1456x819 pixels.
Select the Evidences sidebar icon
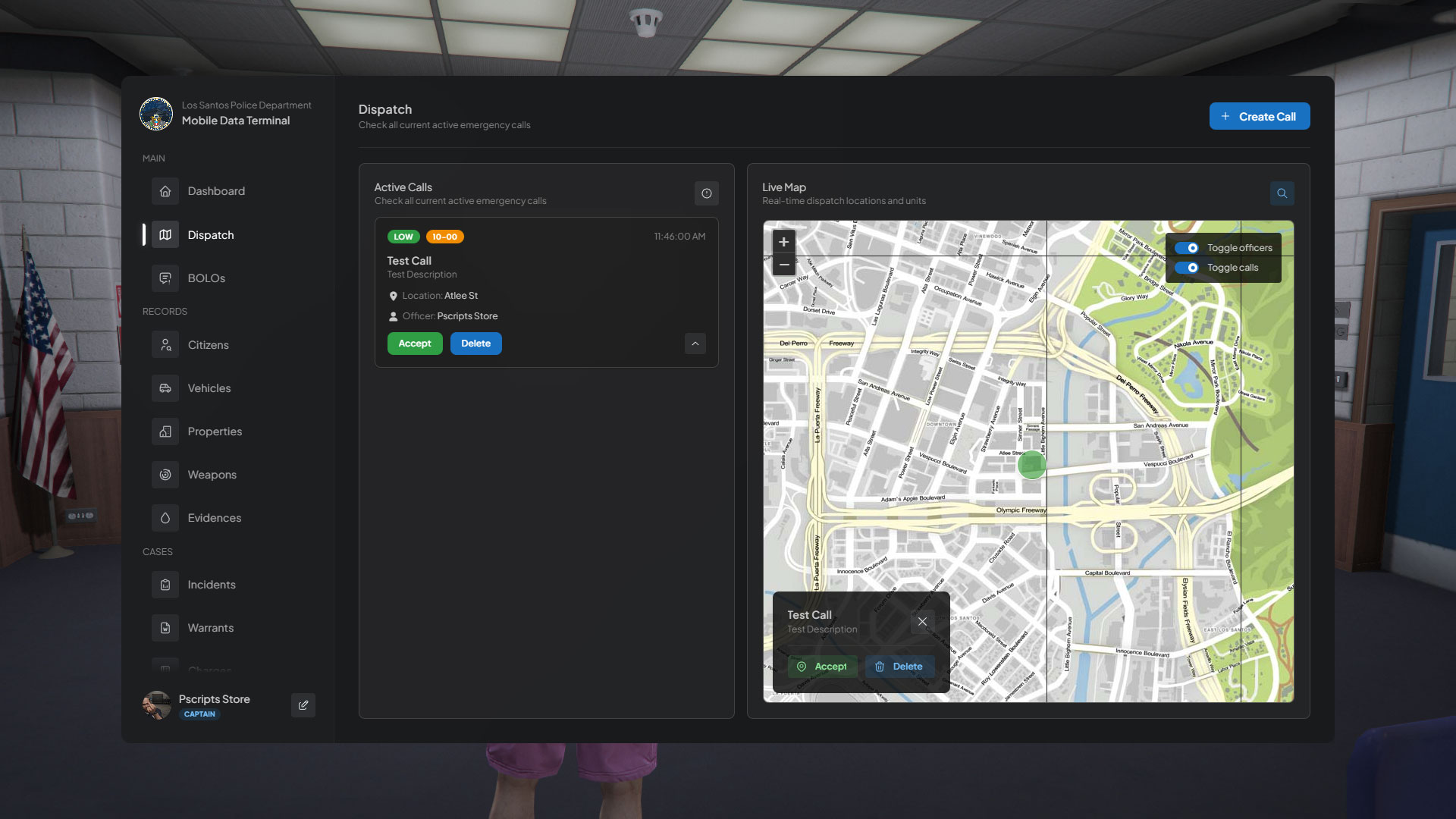165,518
